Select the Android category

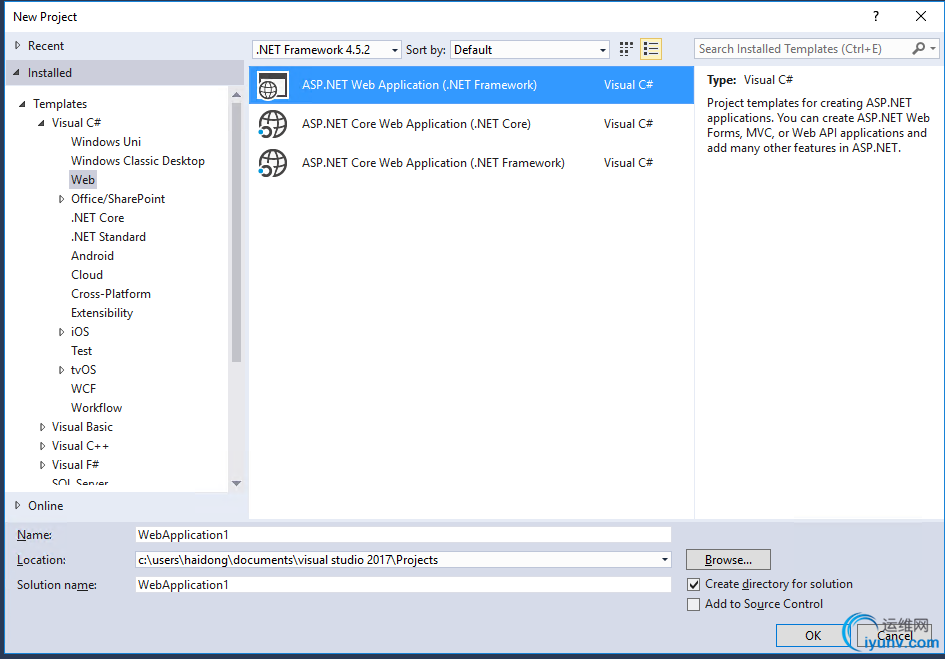(92, 256)
